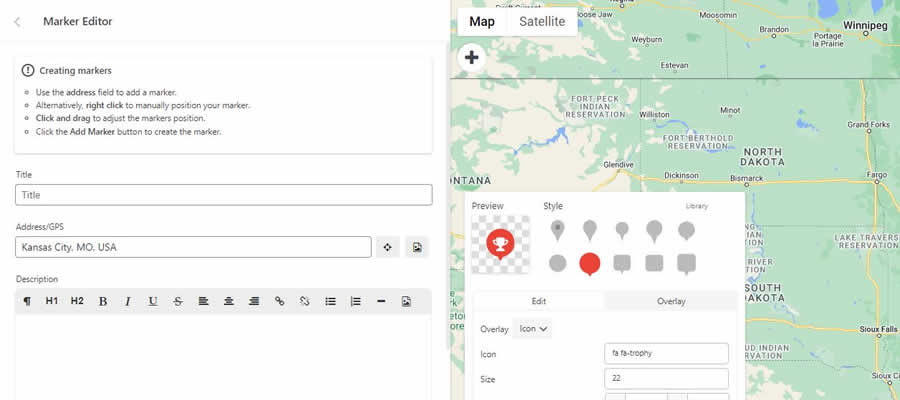Click inside the description text area
Screen dimensions: 900x400
click(223, 356)
